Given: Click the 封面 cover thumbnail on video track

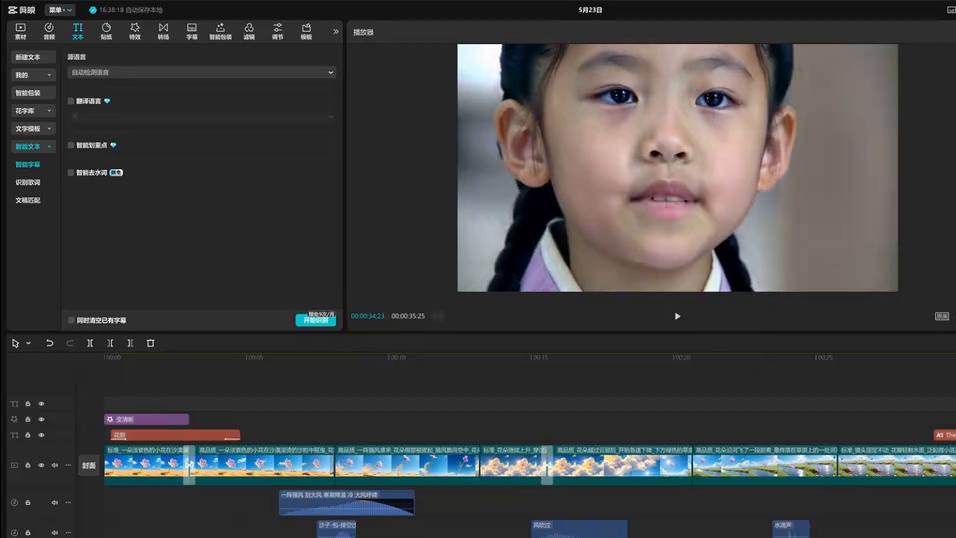Looking at the screenshot, I should (x=89, y=465).
